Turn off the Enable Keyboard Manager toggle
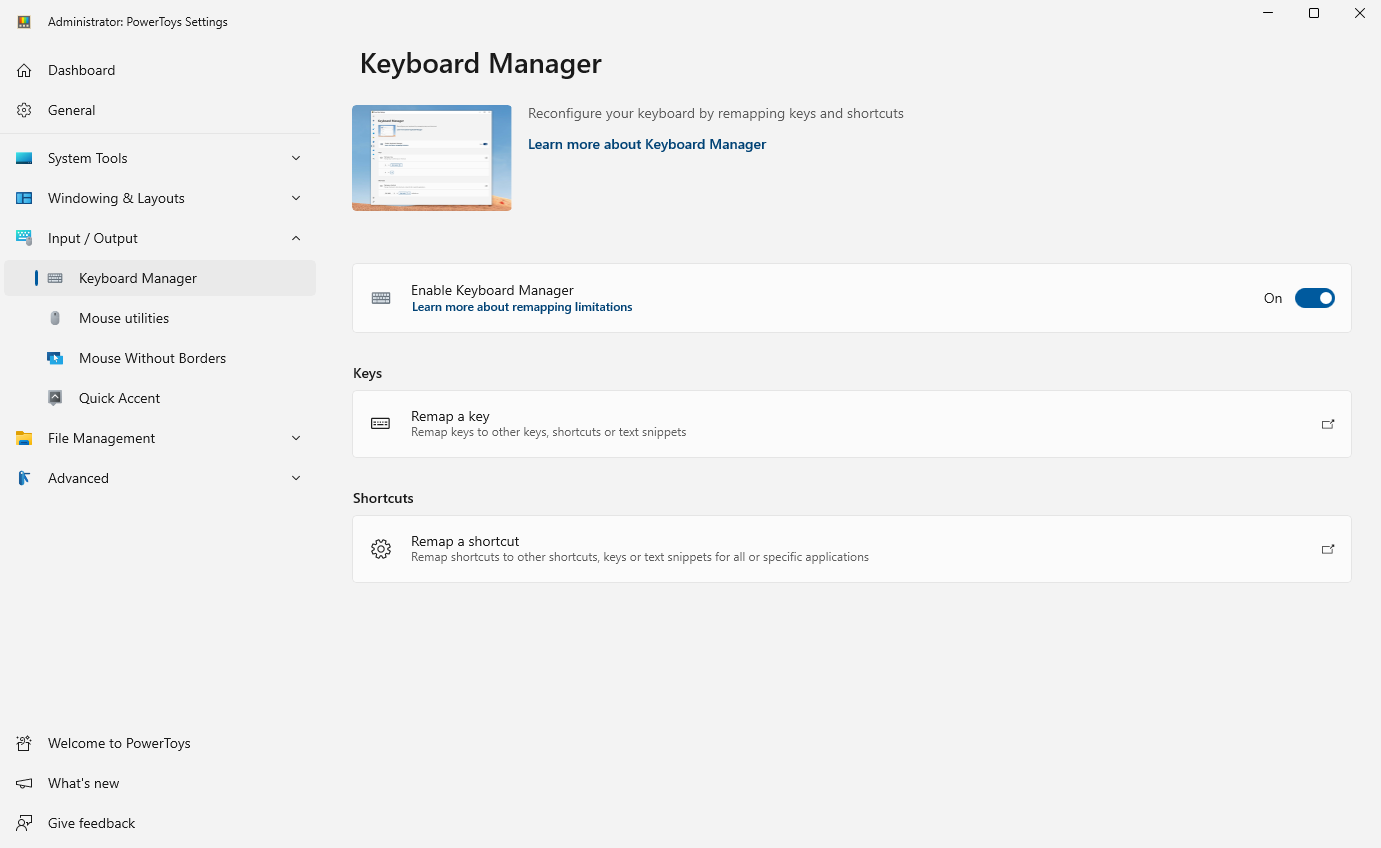1381x848 pixels. point(1315,298)
